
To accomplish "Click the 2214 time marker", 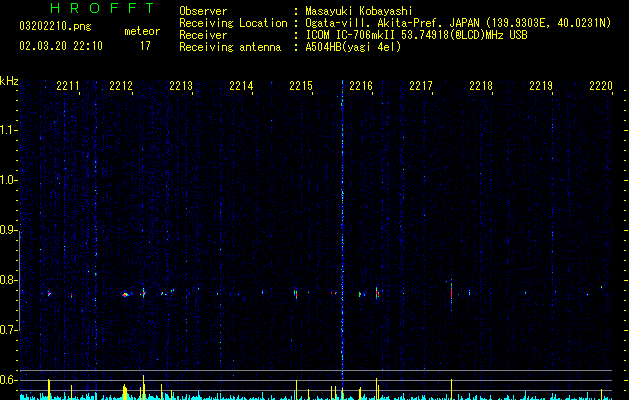I will point(241,85).
